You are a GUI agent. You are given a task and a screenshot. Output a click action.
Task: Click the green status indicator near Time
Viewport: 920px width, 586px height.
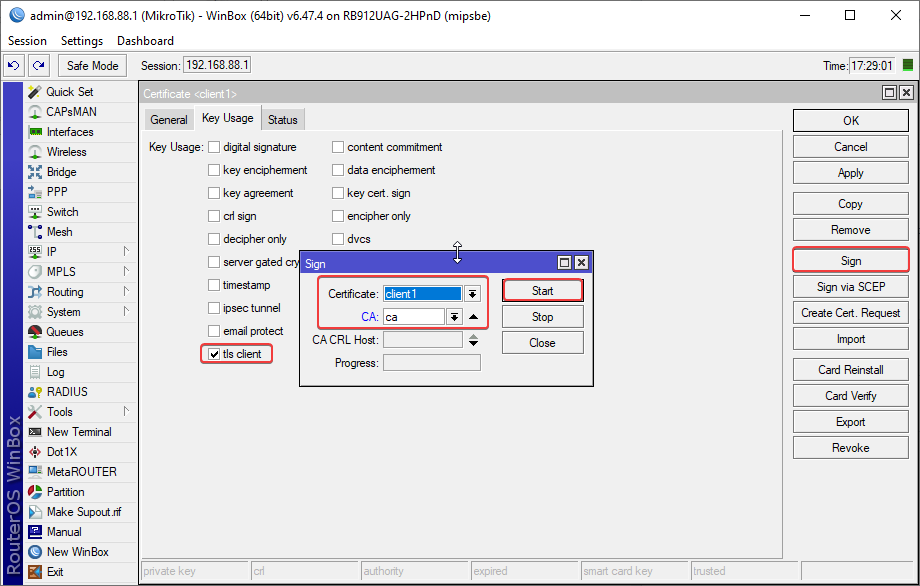(908, 65)
